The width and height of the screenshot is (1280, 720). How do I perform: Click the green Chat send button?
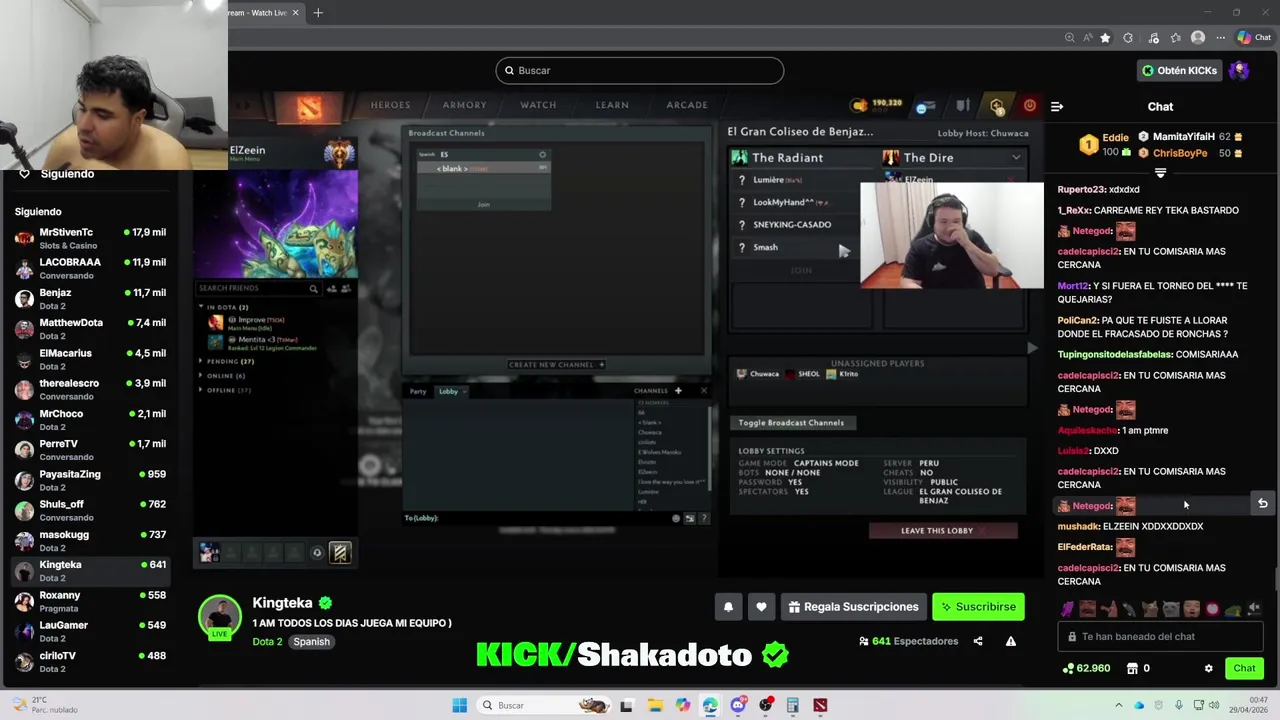(1244, 668)
